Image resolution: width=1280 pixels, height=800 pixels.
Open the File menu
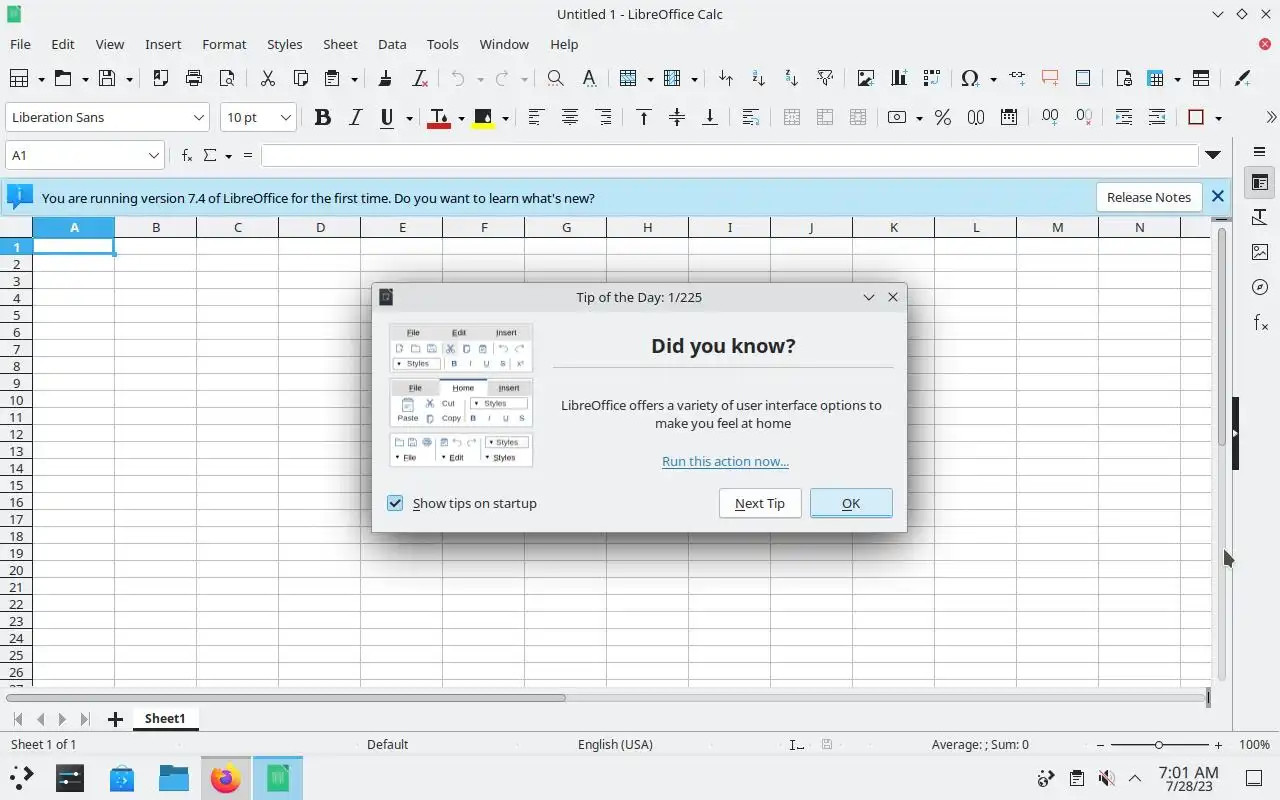tap(20, 44)
